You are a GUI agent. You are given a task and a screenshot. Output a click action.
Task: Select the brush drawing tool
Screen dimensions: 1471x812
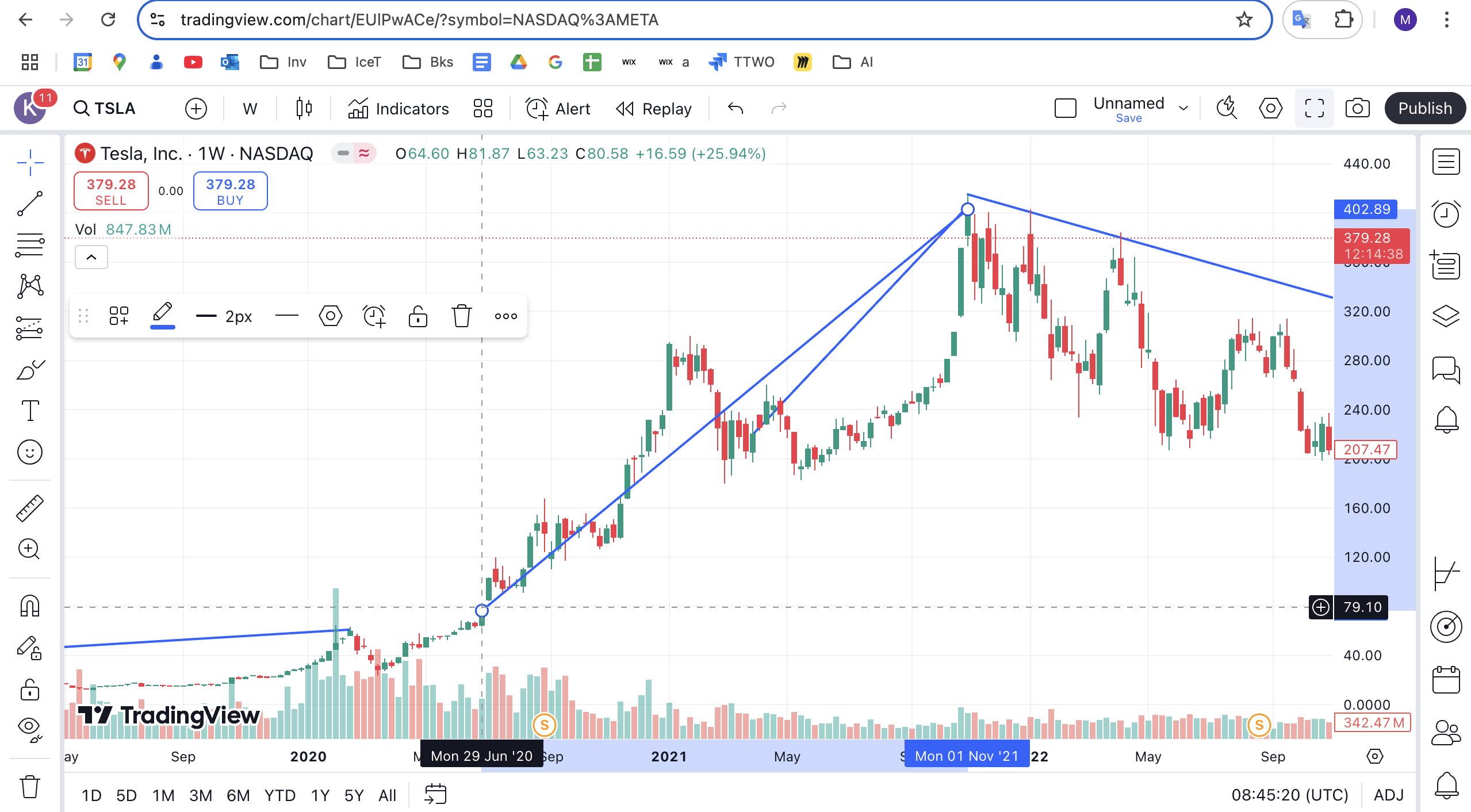point(30,370)
